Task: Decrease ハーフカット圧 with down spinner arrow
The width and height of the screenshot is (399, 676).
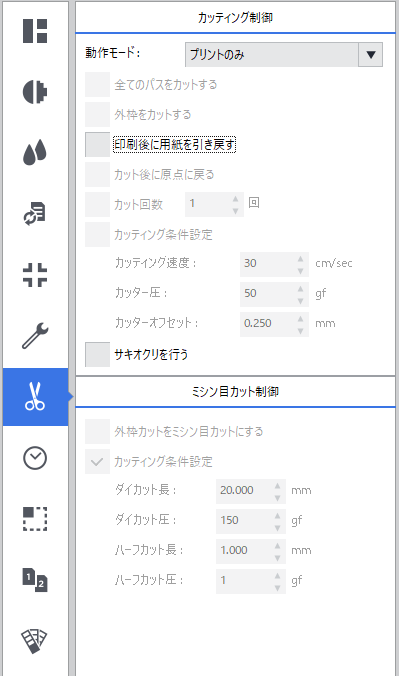Action: tap(278, 588)
